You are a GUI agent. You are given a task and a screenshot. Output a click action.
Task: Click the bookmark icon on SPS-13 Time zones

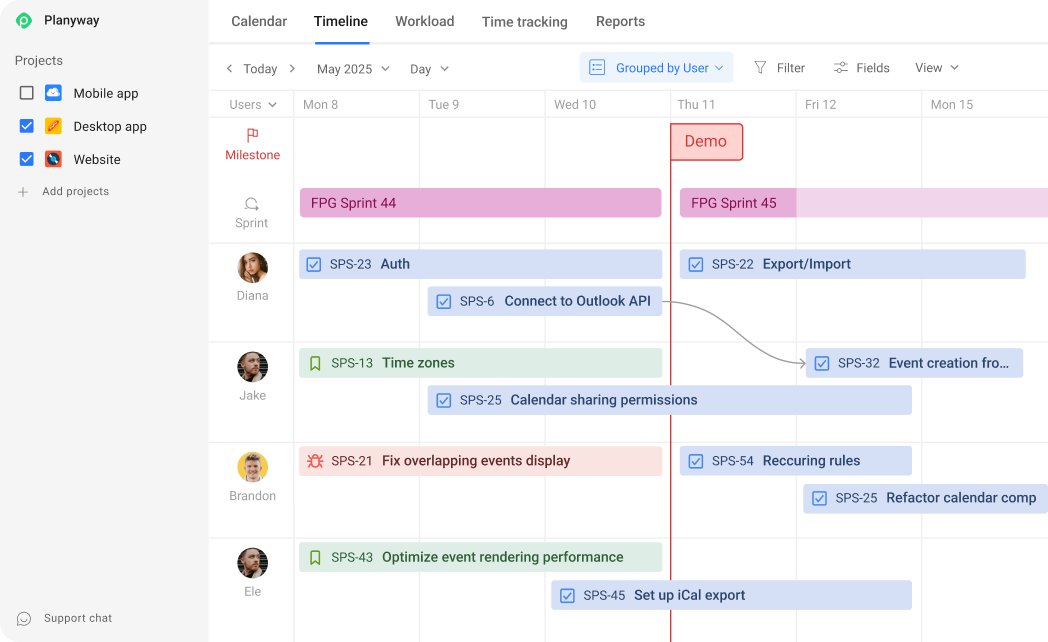coord(314,362)
